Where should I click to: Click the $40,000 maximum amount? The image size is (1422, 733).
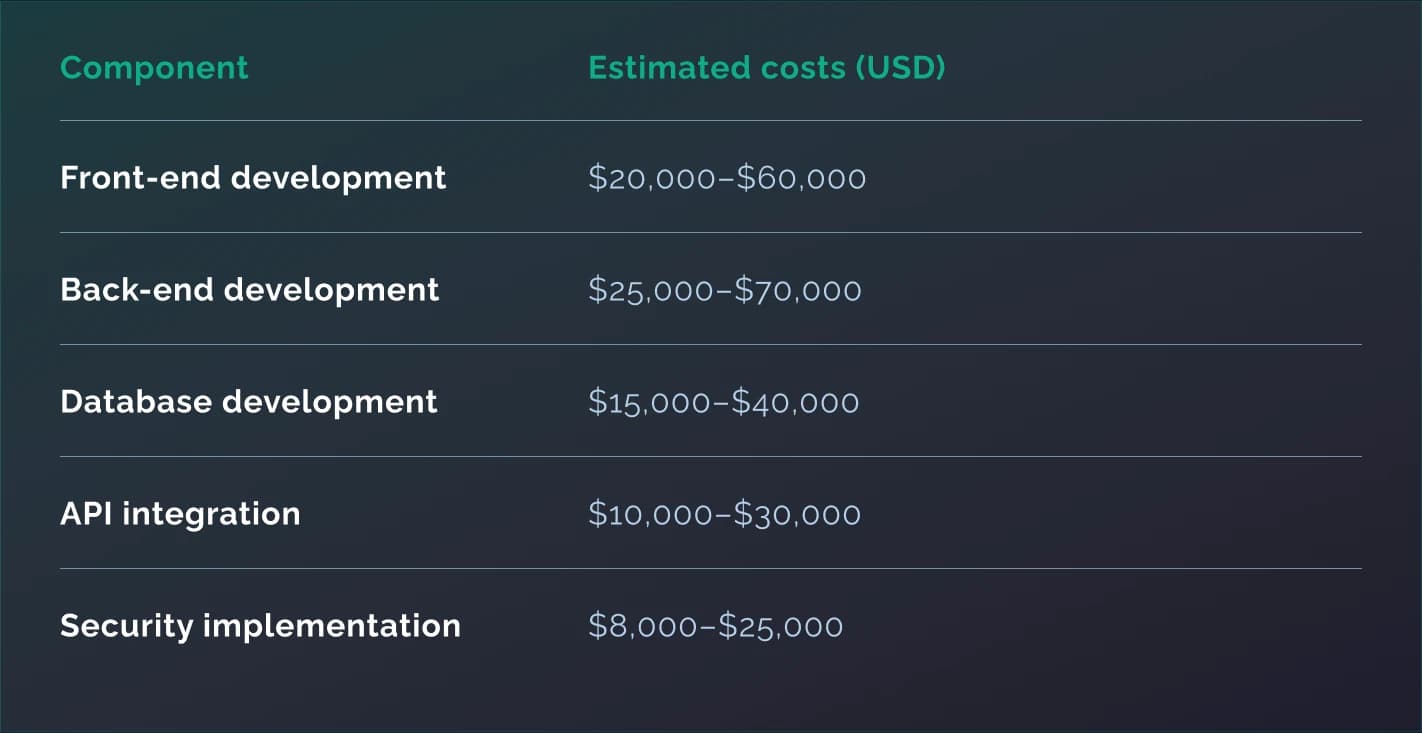[x=796, y=403]
